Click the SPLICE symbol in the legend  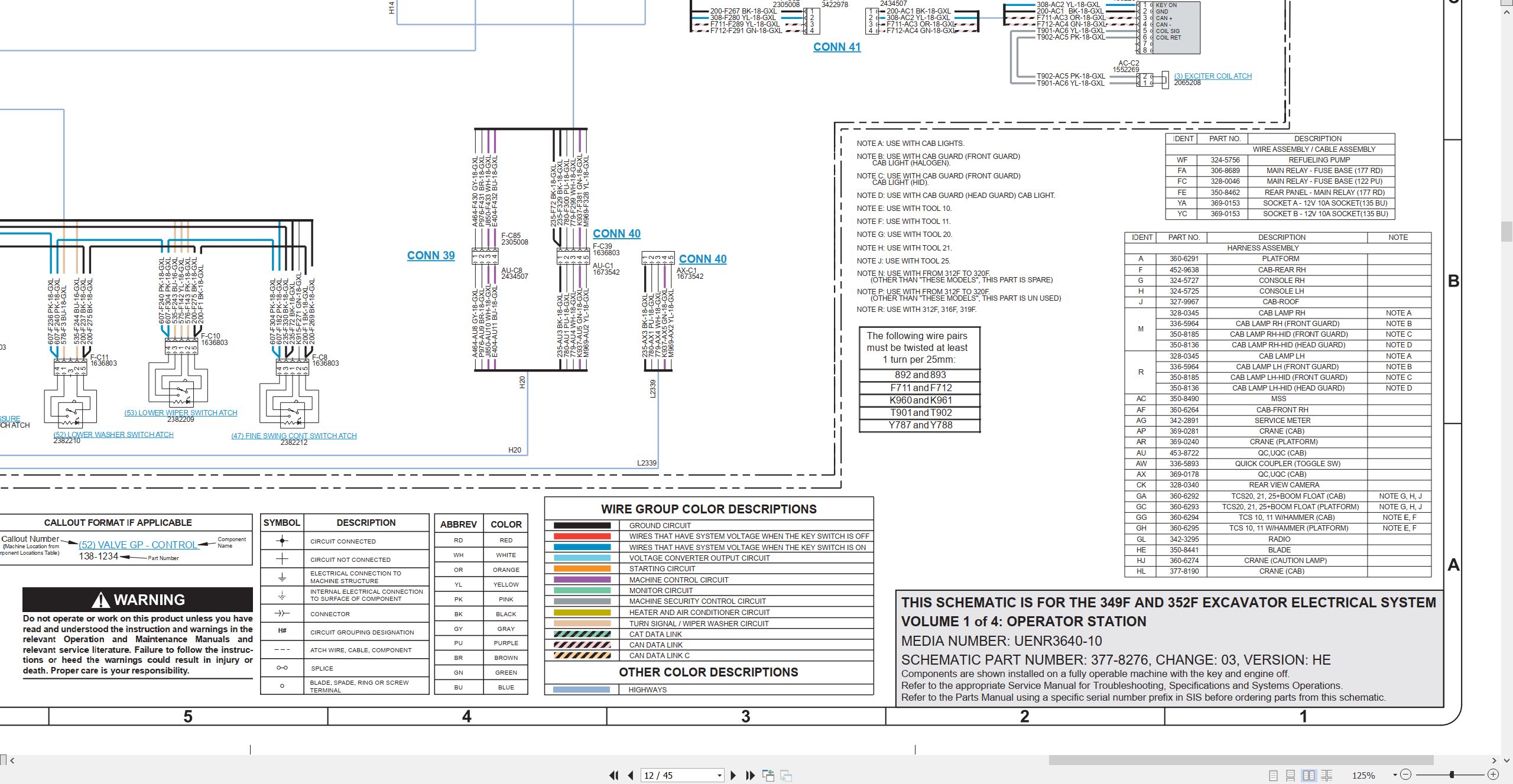283,668
